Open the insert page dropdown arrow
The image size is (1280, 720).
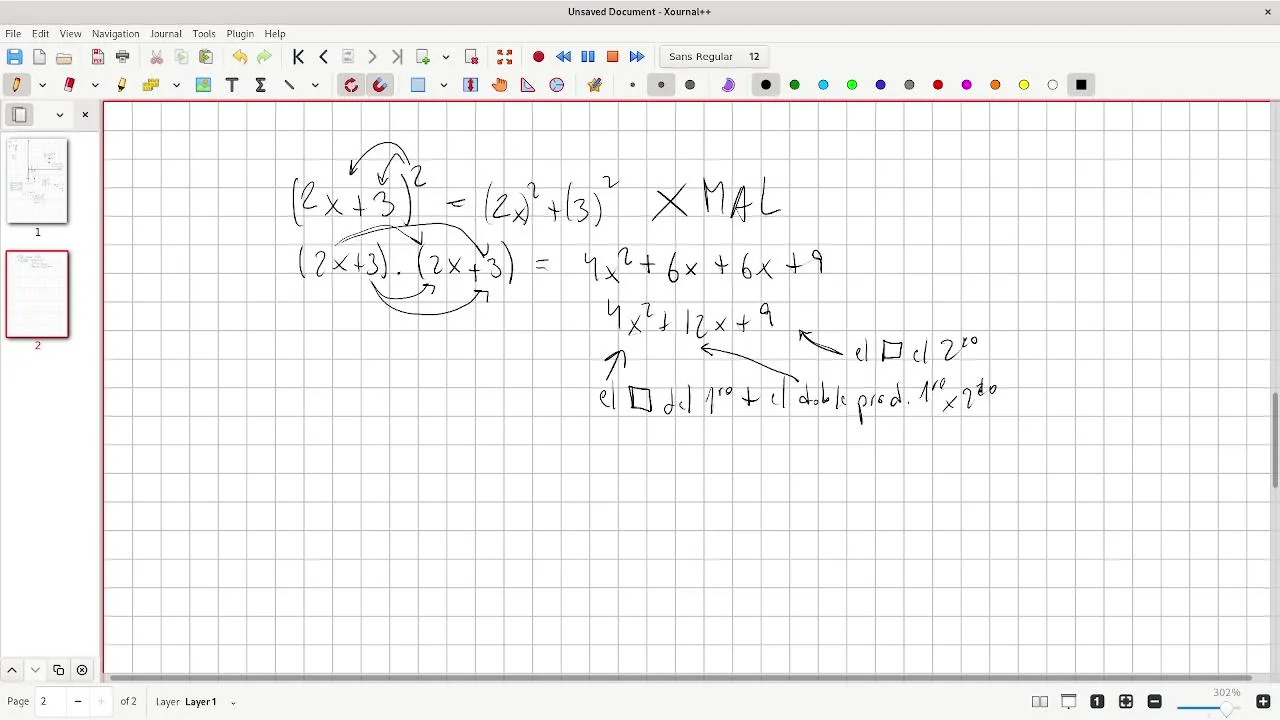point(446,57)
